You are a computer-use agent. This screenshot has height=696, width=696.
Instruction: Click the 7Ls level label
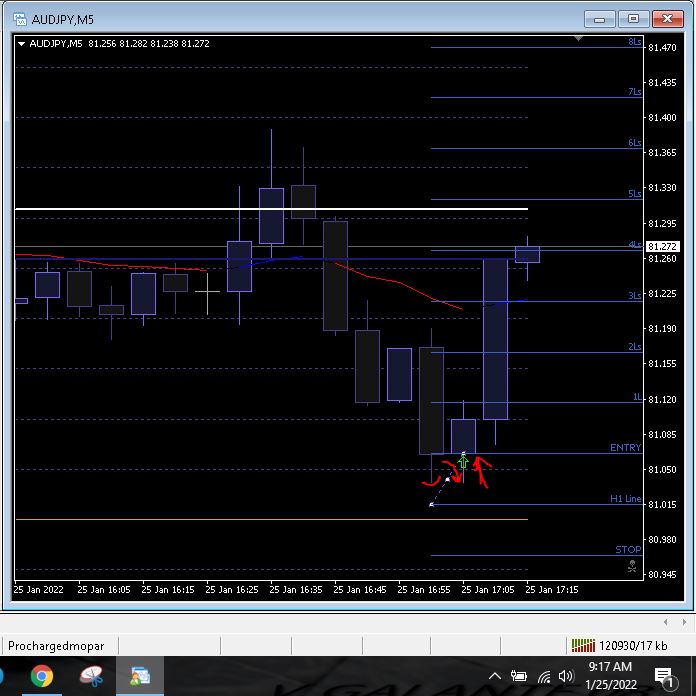pos(635,92)
